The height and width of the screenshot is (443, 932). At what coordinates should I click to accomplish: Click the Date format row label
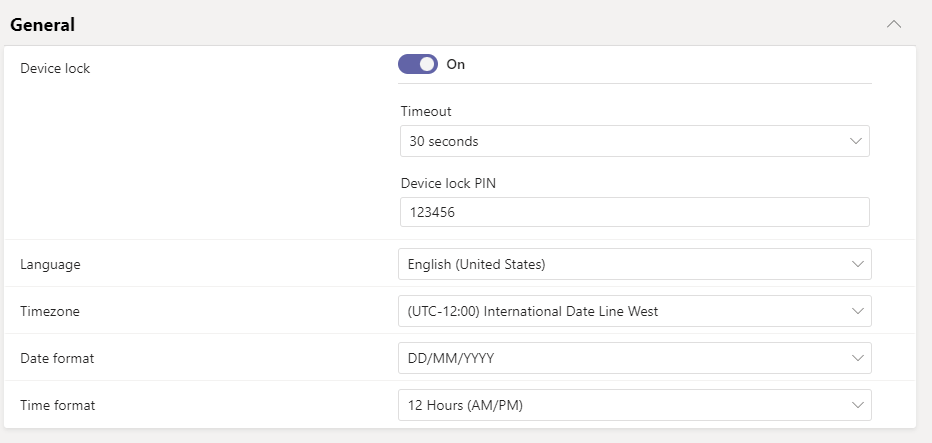click(57, 358)
